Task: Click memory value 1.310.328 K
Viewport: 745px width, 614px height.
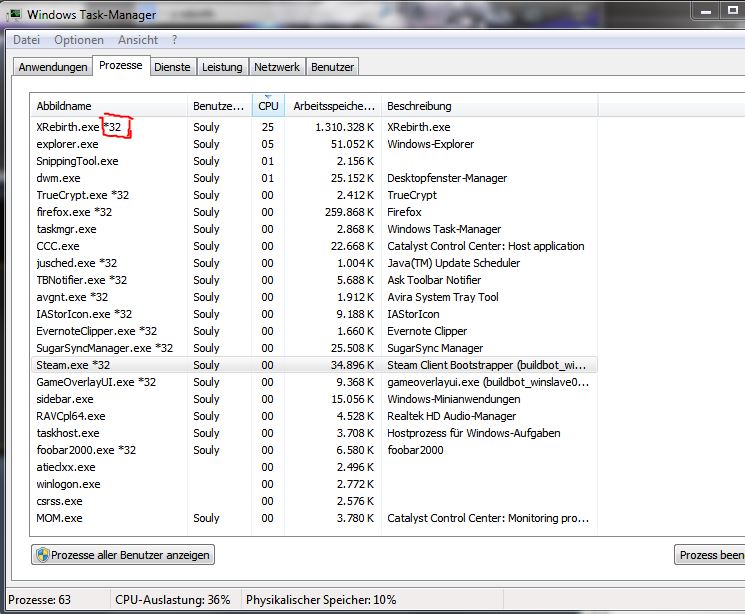Action: 344,127
